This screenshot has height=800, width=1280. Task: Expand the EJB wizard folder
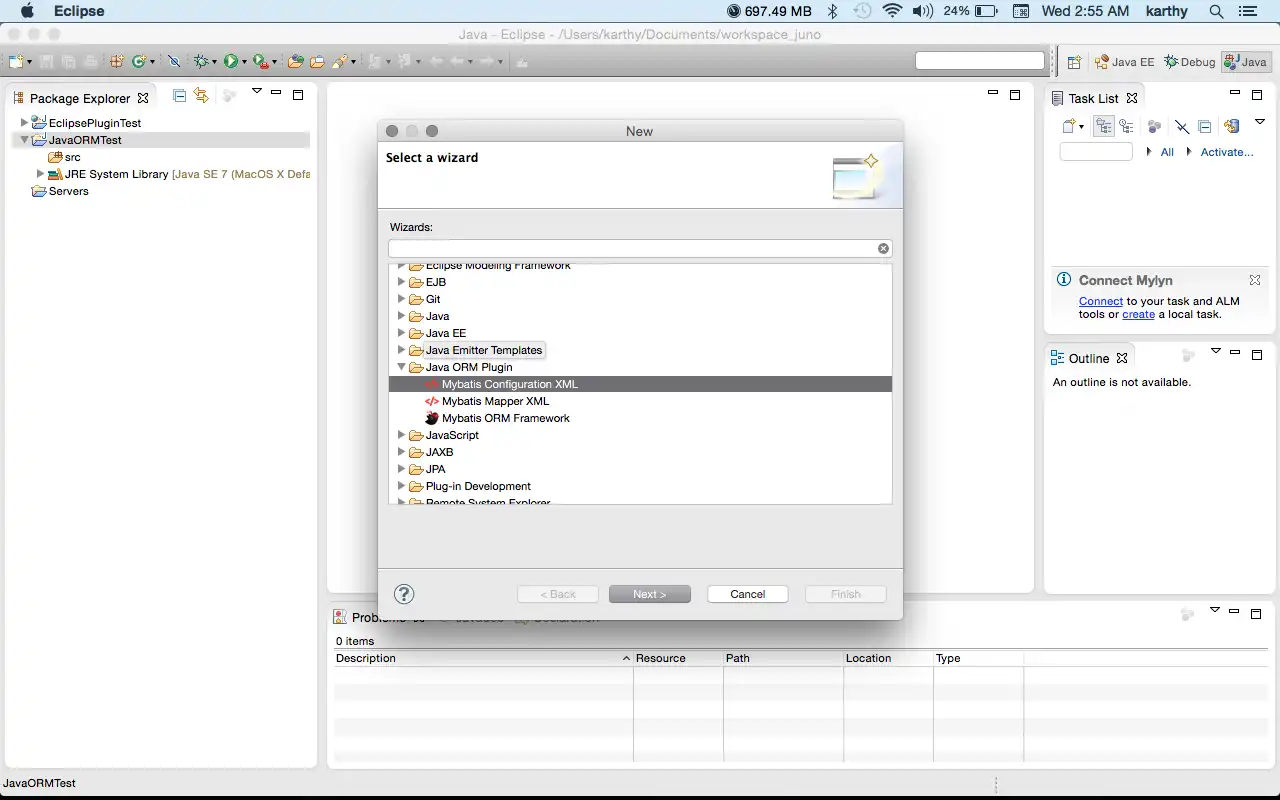(x=402, y=282)
